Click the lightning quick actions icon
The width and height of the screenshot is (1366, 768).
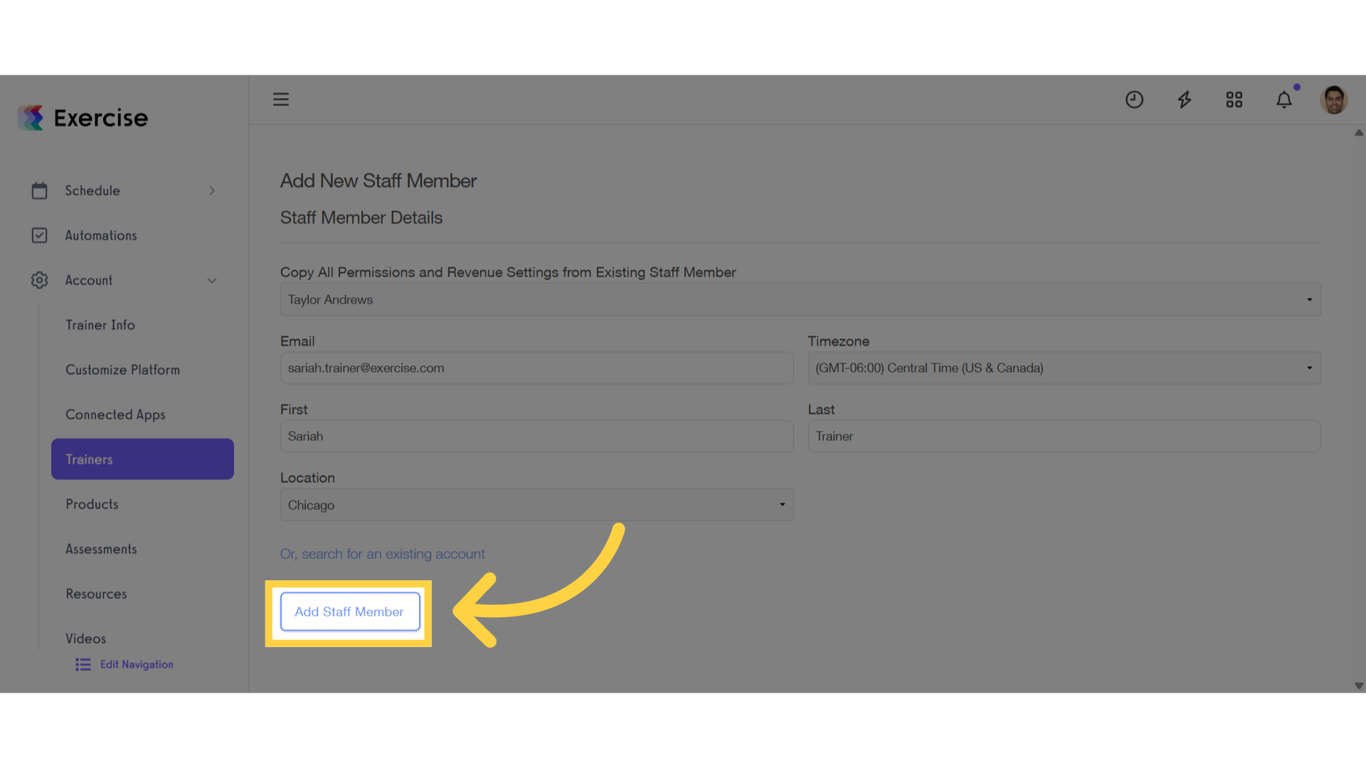pyautogui.click(x=1184, y=99)
